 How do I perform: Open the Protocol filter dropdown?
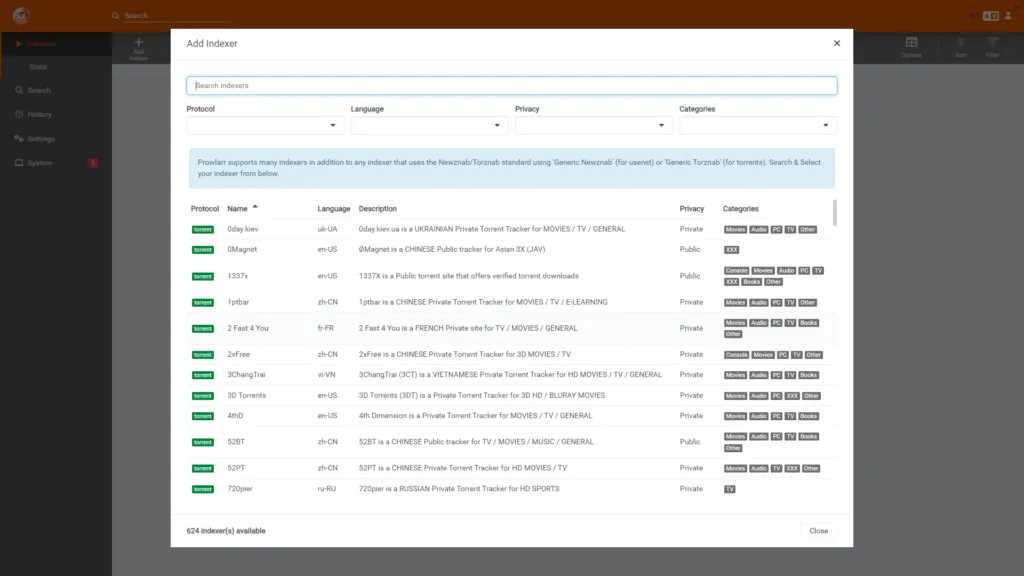point(265,126)
